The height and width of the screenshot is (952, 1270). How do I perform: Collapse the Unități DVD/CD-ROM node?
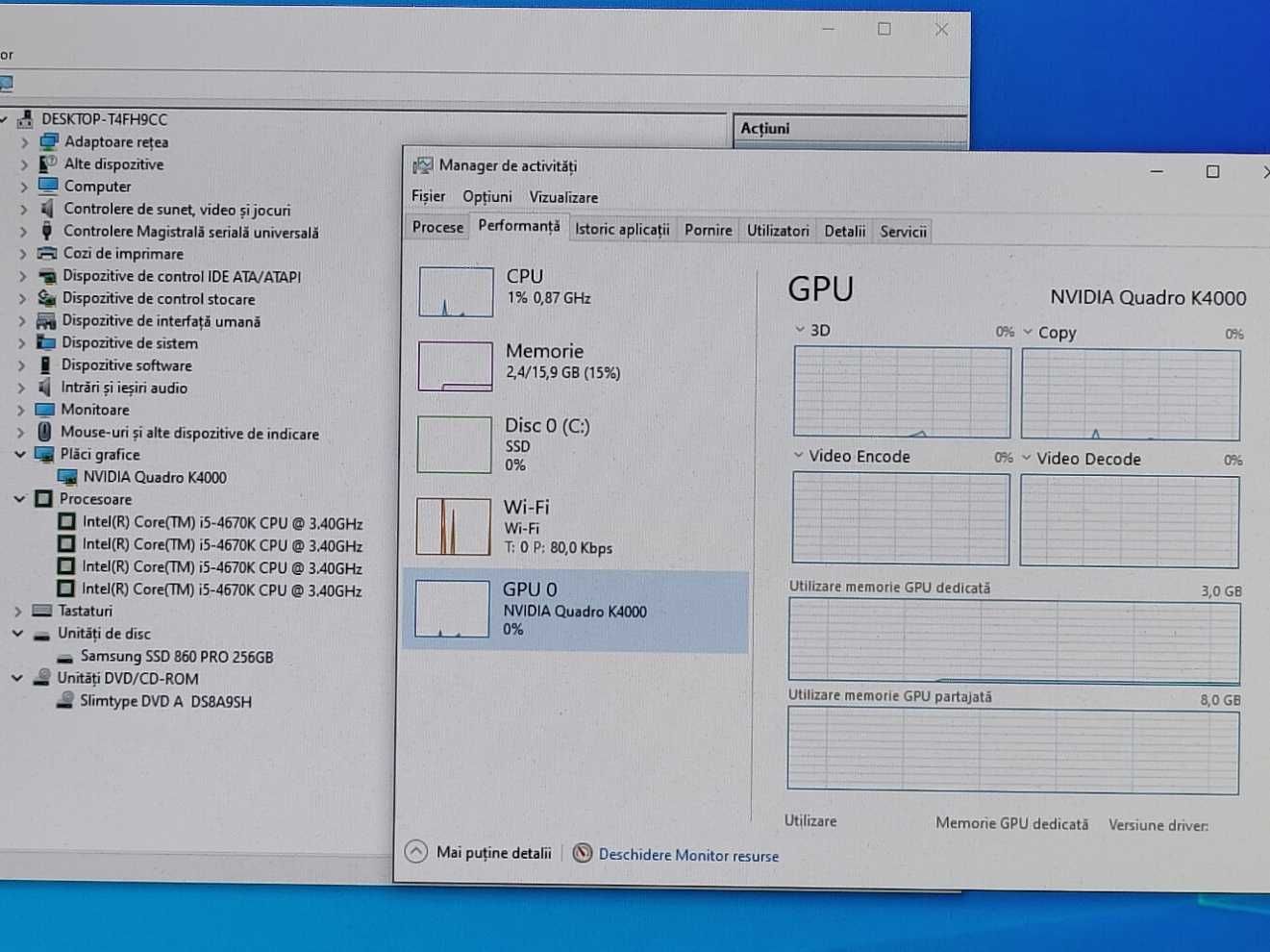point(16,678)
